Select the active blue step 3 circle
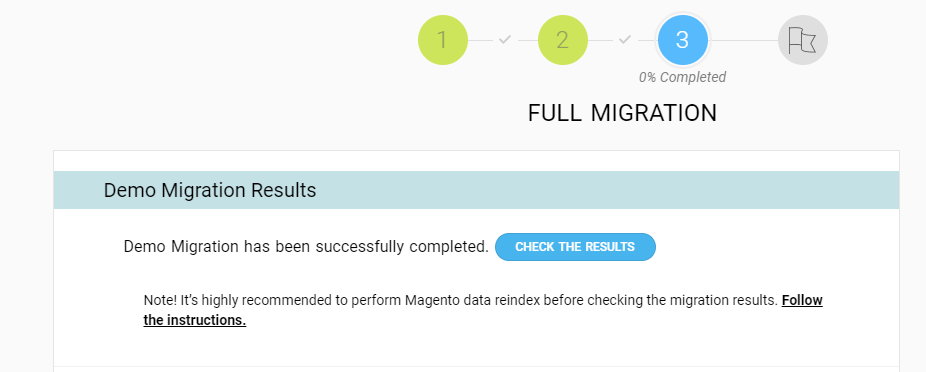The height and width of the screenshot is (372, 926). 682,40
